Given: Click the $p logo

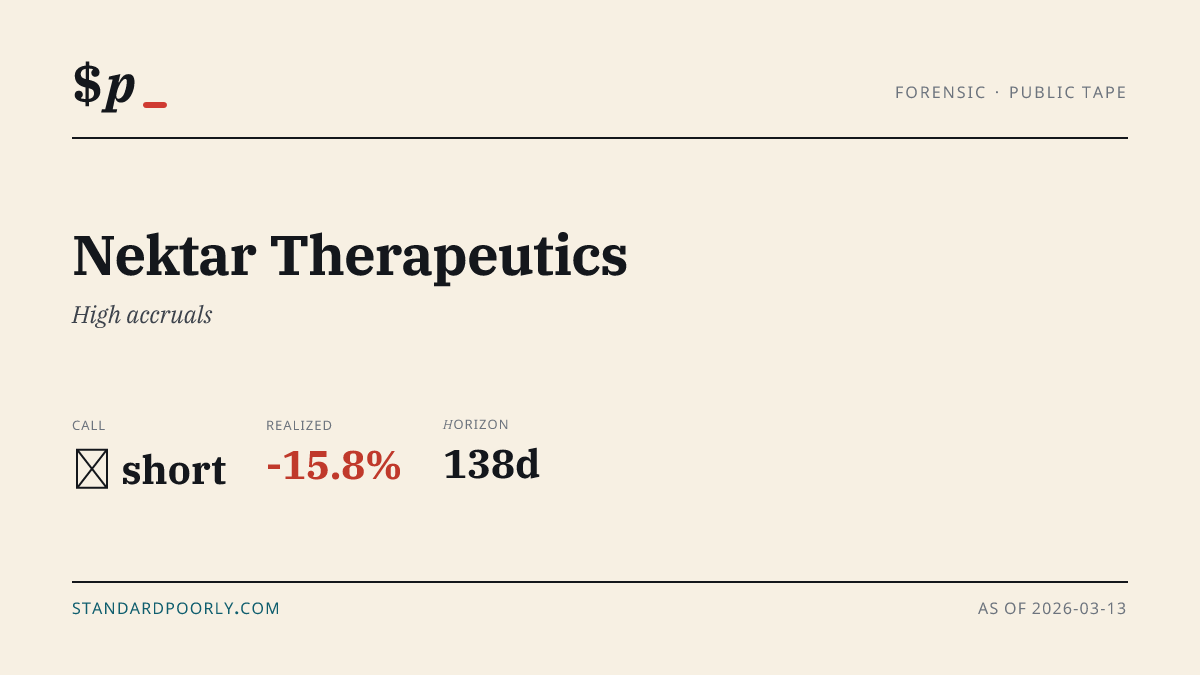Looking at the screenshot, I should pos(119,85).
